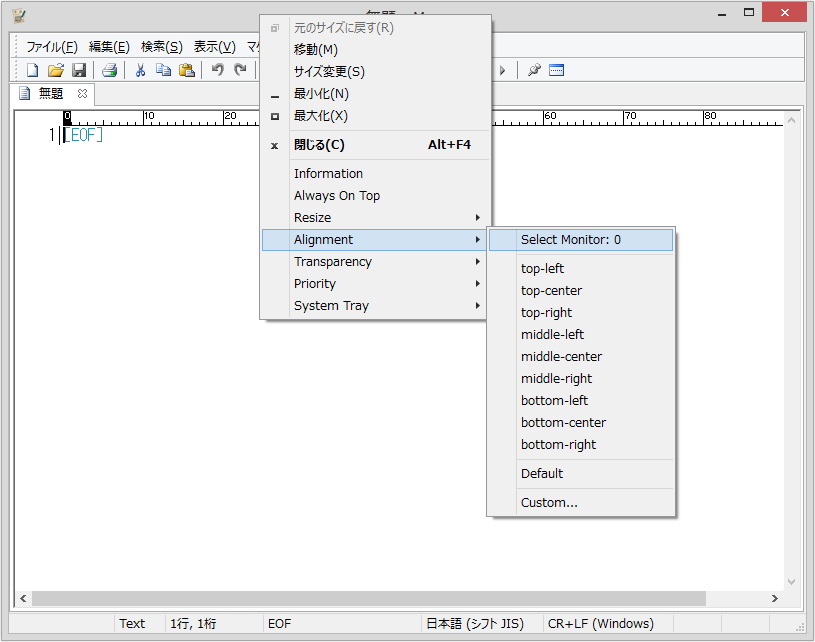Align window to top-right
This screenshot has height=642, width=815.
pos(581,312)
